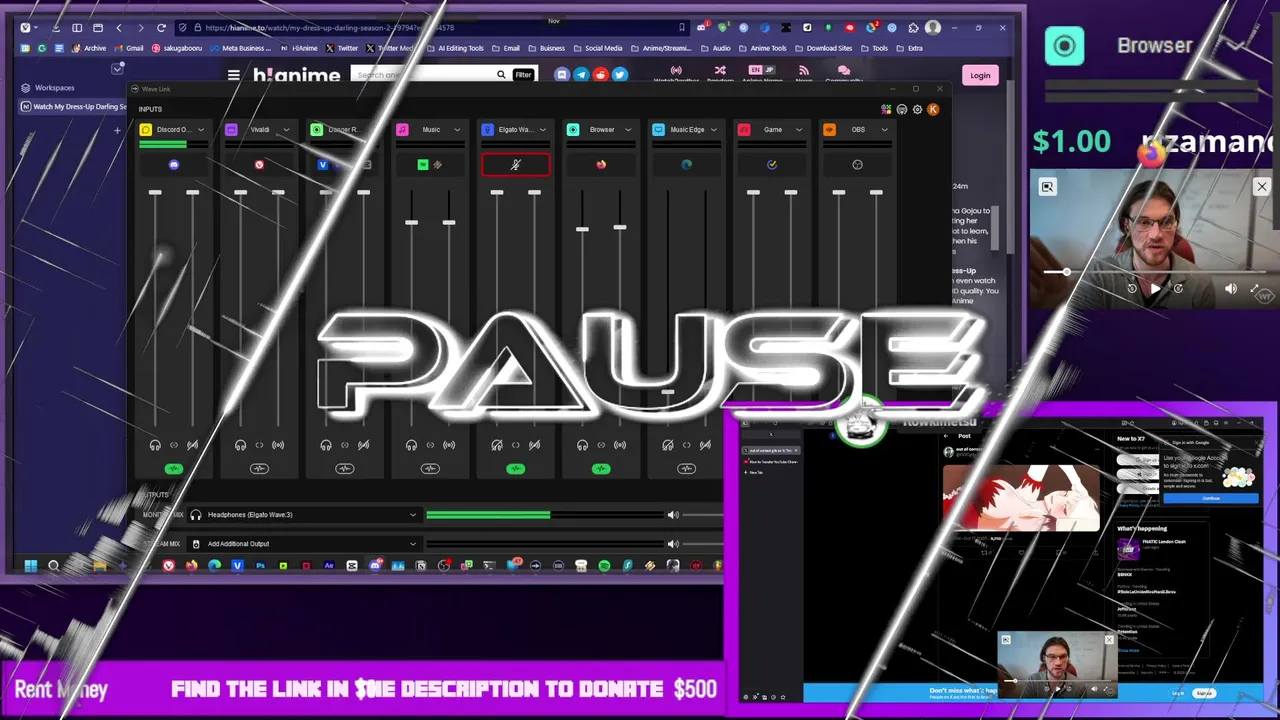Open the hianime Discord social icon
The height and width of the screenshot is (720, 1280).
point(561,75)
